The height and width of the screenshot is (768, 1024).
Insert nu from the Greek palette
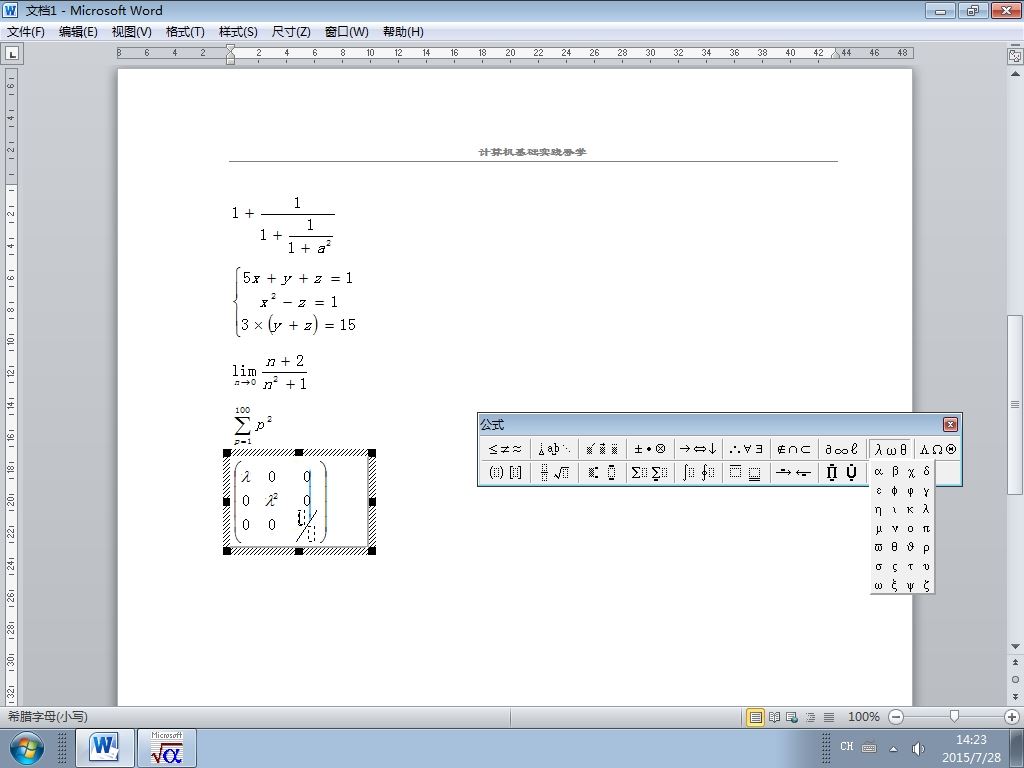[x=895, y=528]
